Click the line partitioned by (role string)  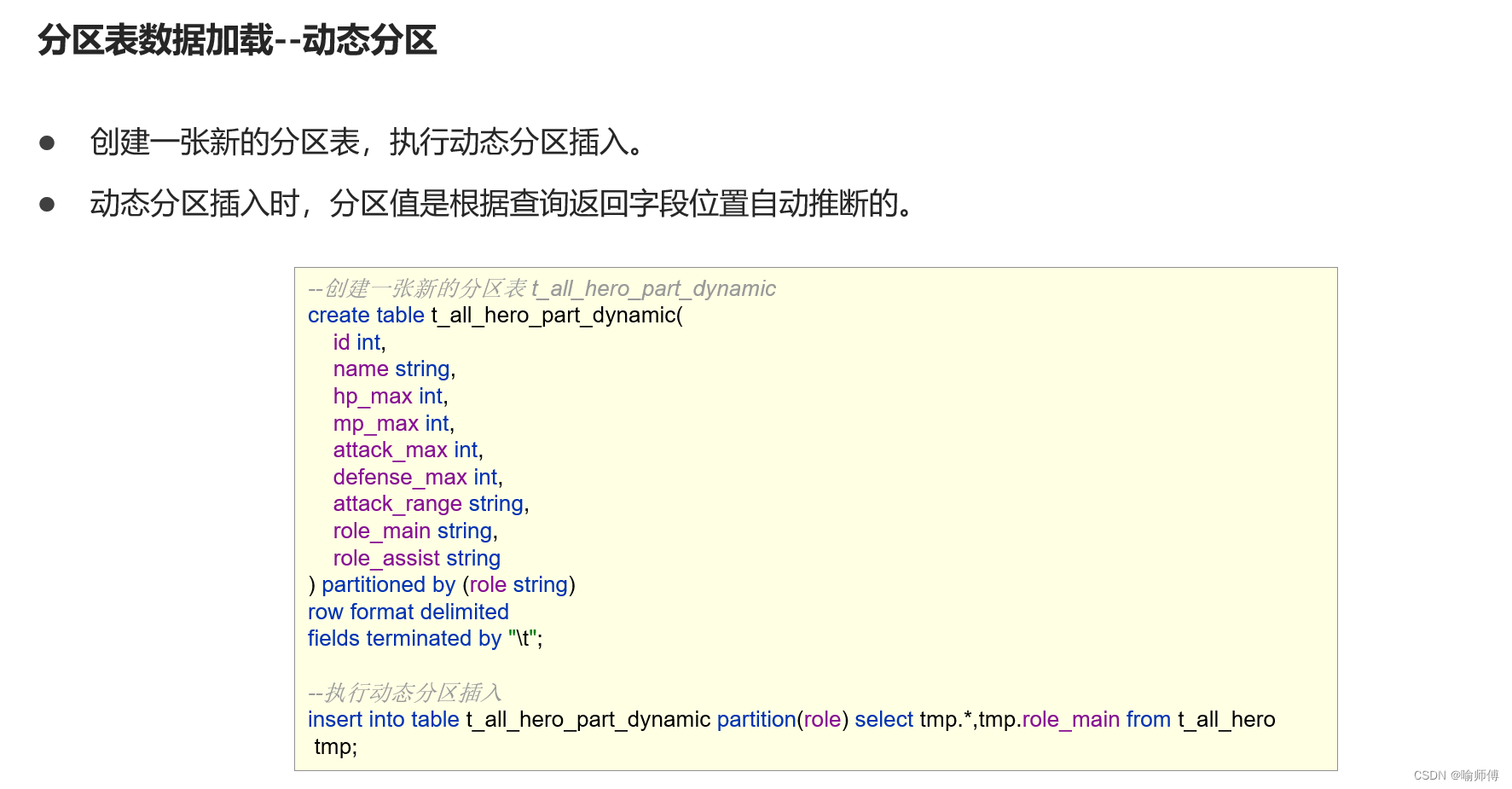point(442,585)
